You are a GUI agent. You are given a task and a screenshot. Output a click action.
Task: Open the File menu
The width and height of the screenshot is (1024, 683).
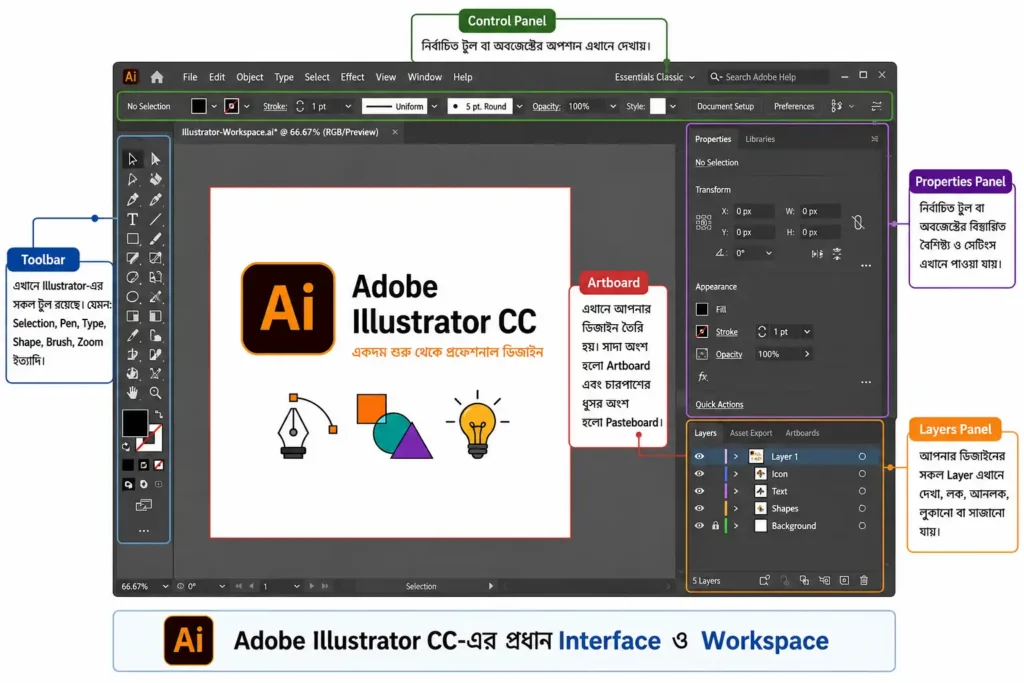[190, 77]
